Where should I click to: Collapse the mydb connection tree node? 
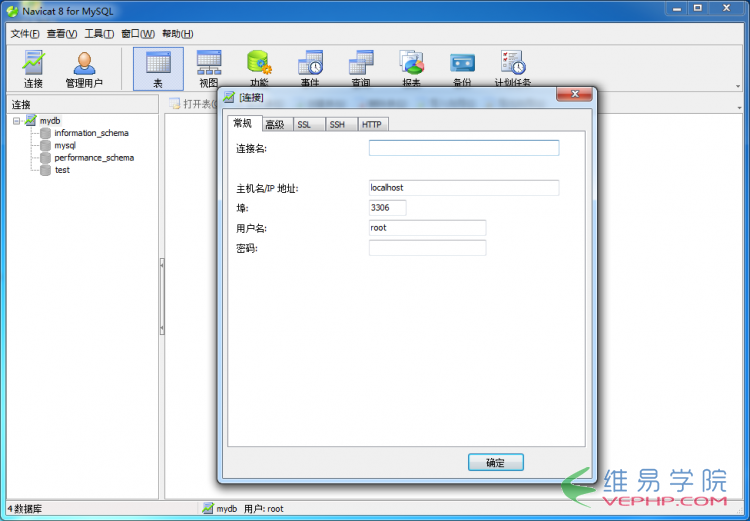click(17, 121)
